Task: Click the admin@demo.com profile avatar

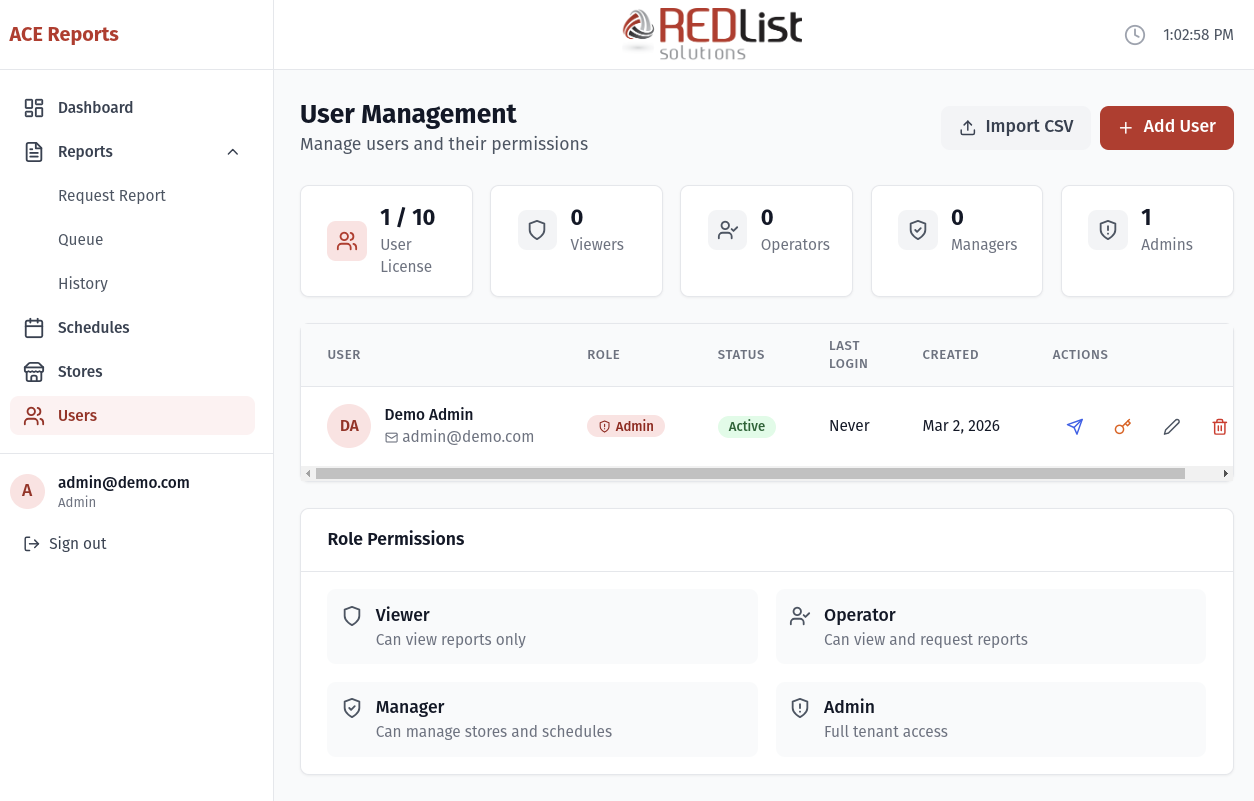Action: [x=27, y=491]
